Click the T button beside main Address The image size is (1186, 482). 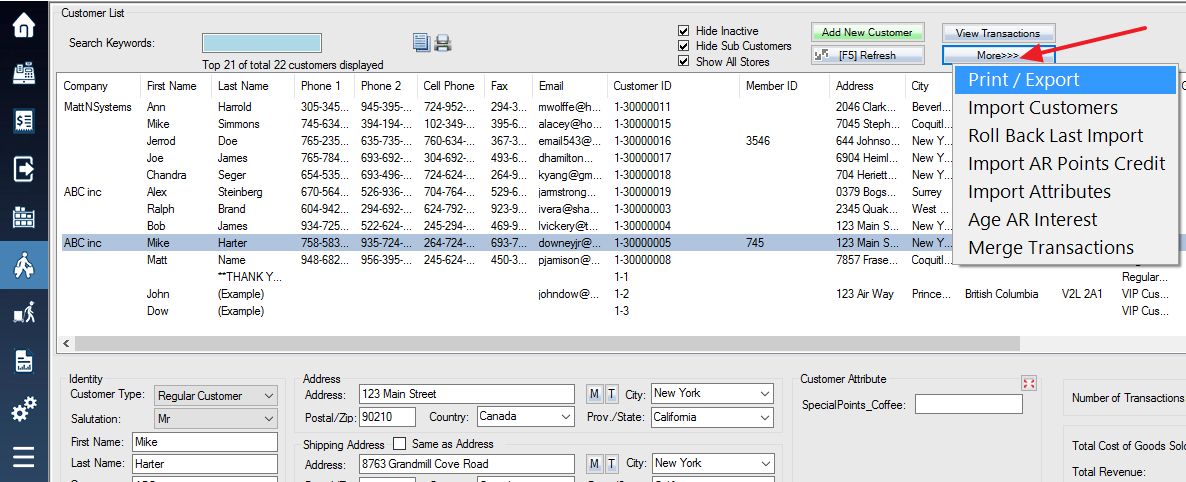point(611,393)
